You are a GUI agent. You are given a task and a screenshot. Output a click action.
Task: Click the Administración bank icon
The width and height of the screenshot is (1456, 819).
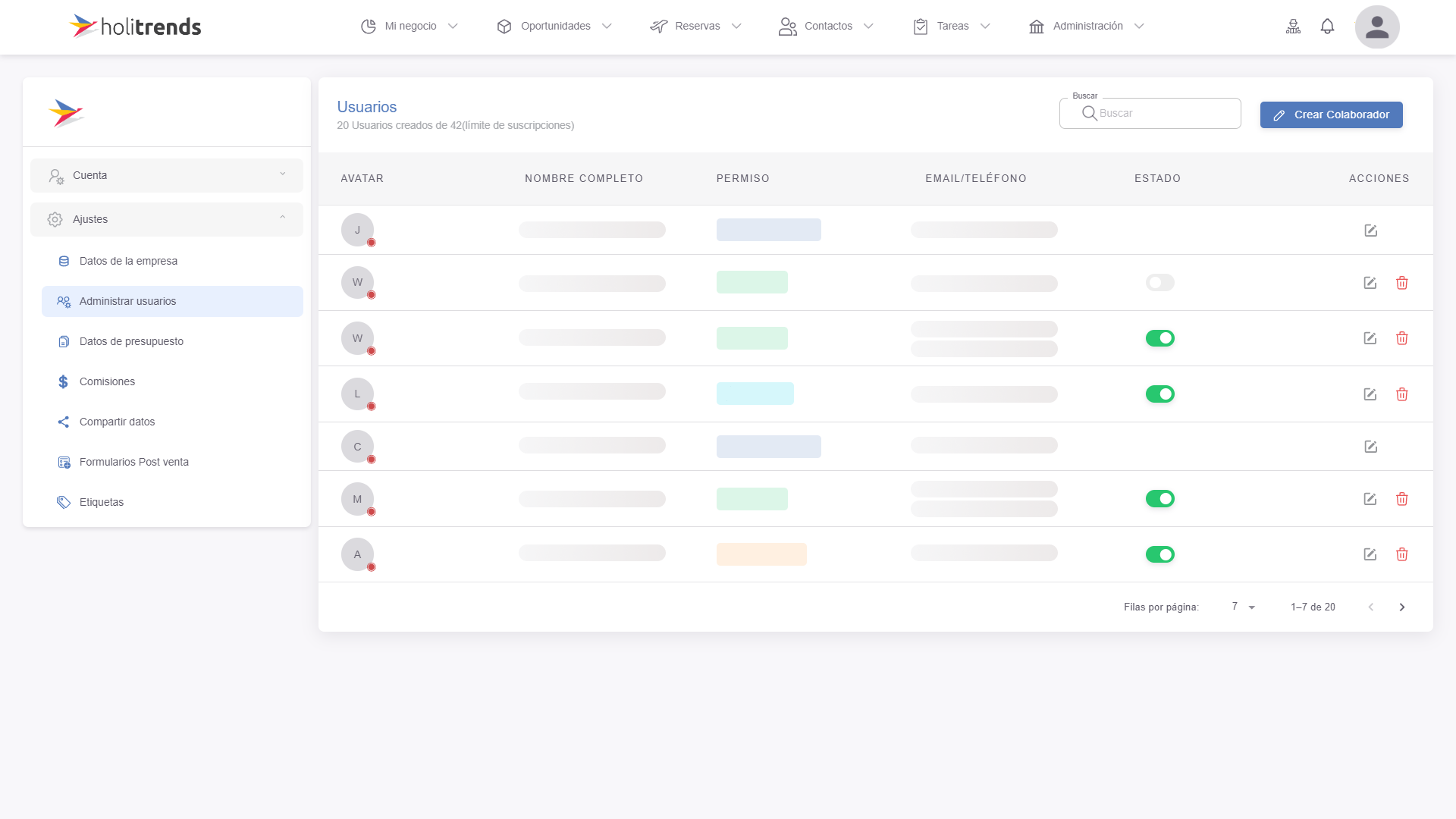1037,27
